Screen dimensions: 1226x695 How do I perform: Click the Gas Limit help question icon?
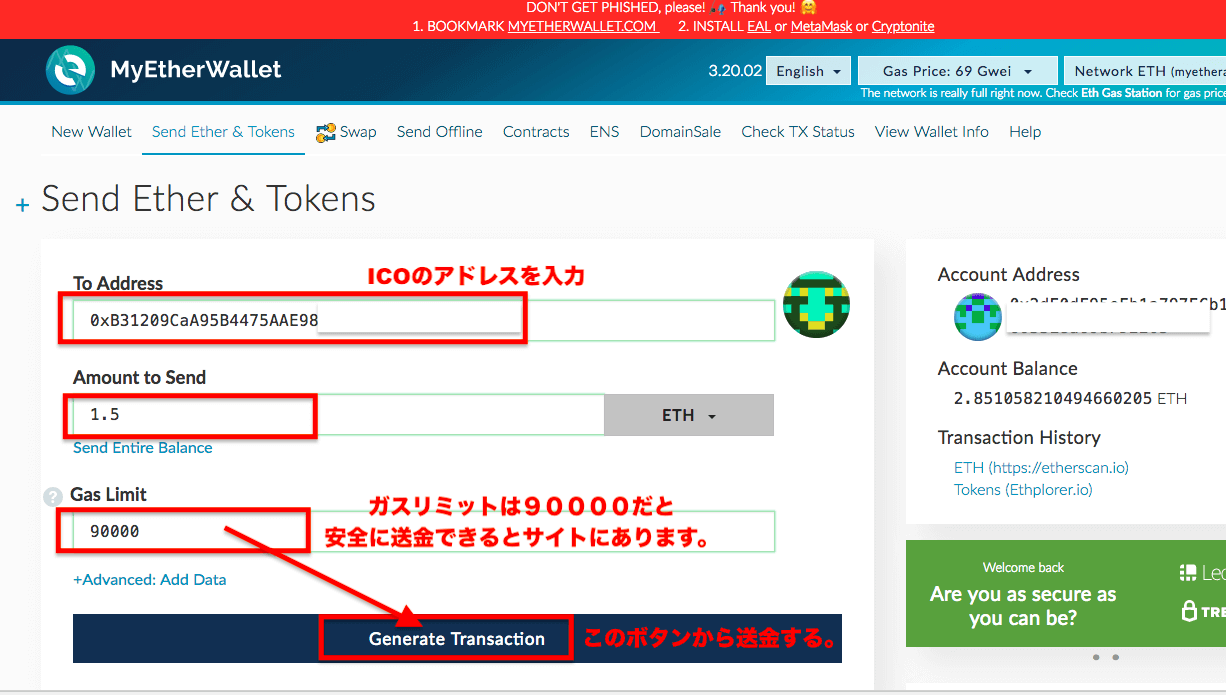tap(53, 496)
